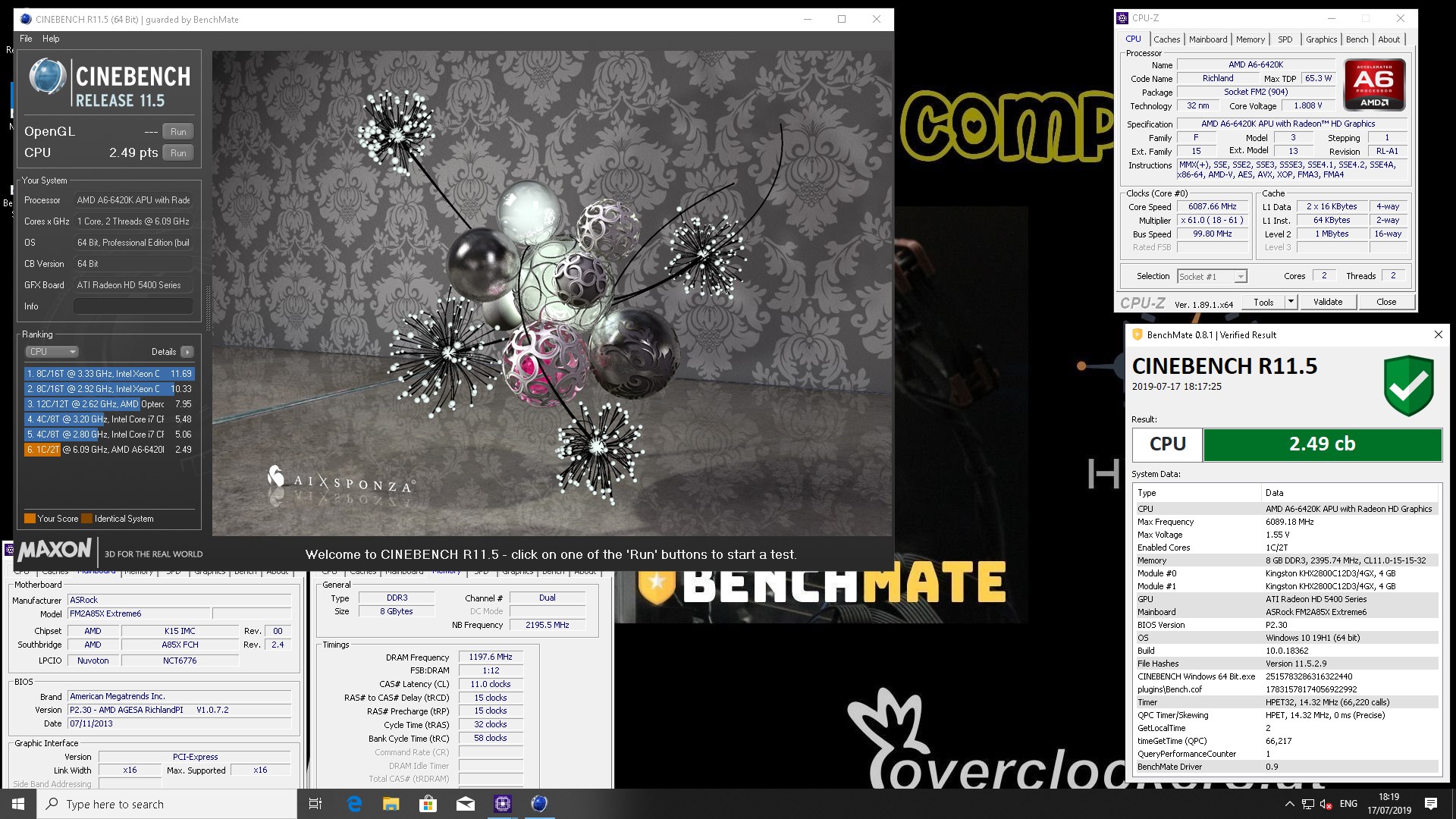Switch to the Bench tab in CPU-Z
Screen dimensions: 1456x819
coord(1357,39)
